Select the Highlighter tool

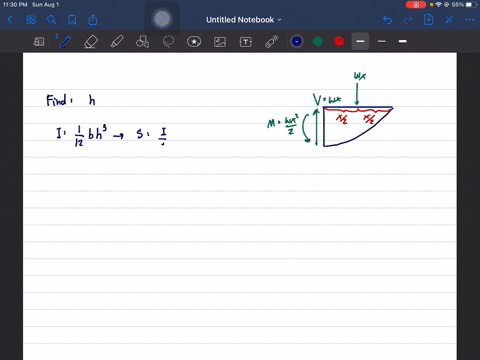coord(117,42)
